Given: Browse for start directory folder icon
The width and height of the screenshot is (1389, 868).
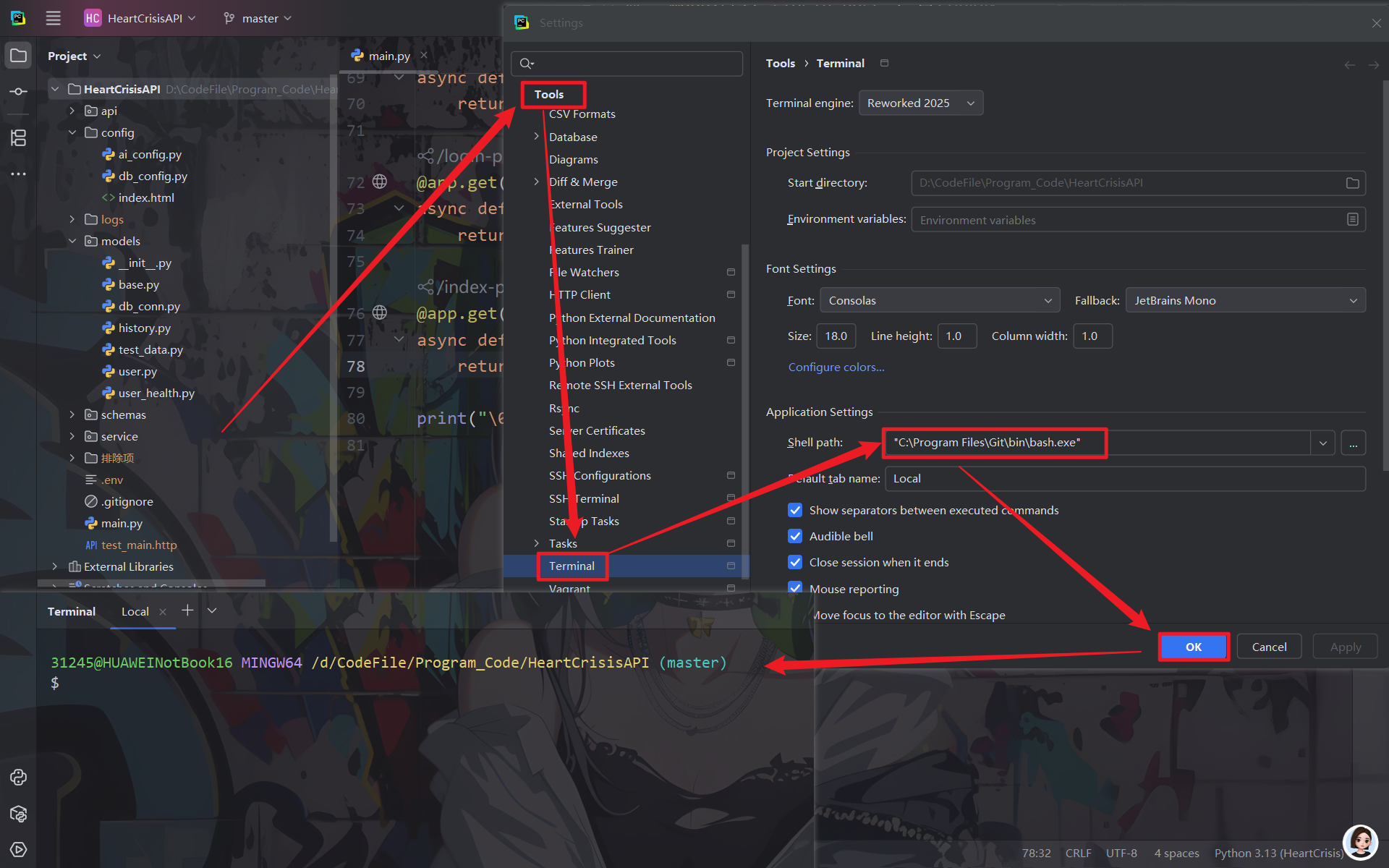Looking at the screenshot, I should (1352, 183).
